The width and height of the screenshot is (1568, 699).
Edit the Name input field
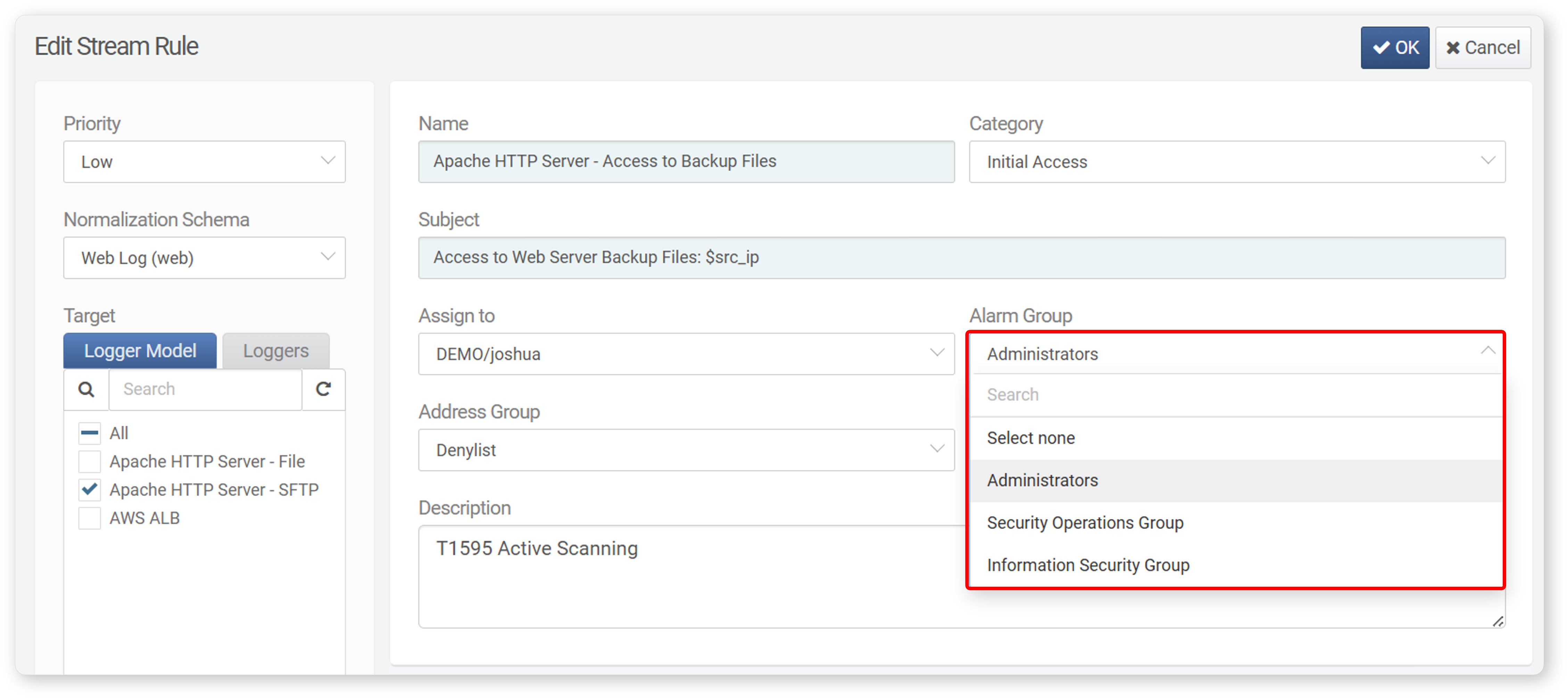(x=686, y=162)
